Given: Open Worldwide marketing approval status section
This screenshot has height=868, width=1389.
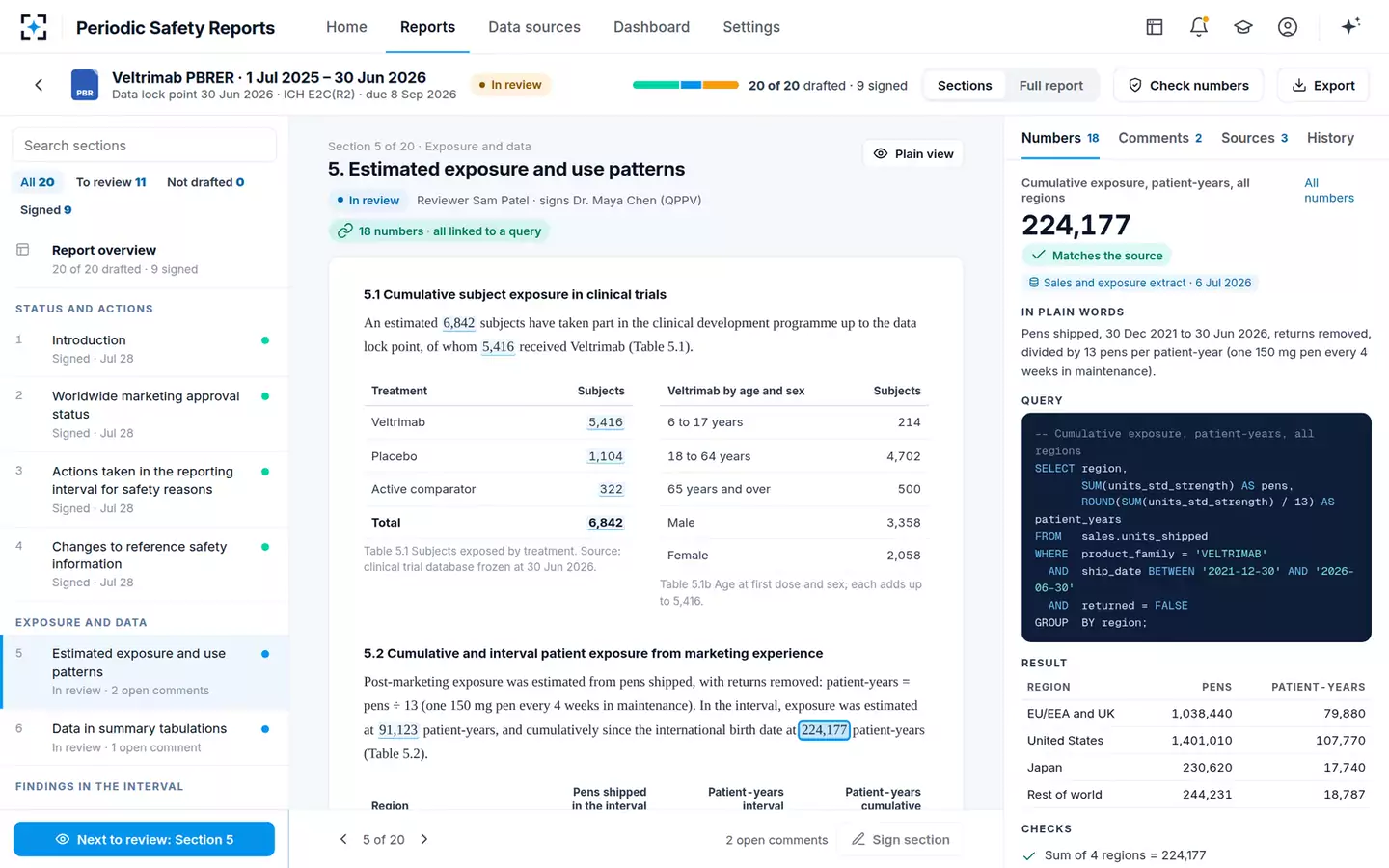Looking at the screenshot, I should click(x=145, y=414).
